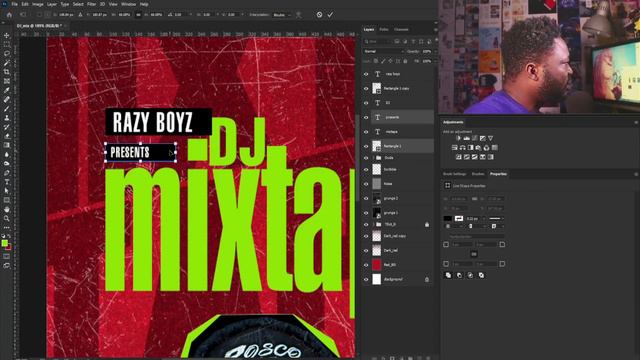640x360 pixels.
Task: Select the 'Dark_red copy' layer
Action: [x=402, y=236]
